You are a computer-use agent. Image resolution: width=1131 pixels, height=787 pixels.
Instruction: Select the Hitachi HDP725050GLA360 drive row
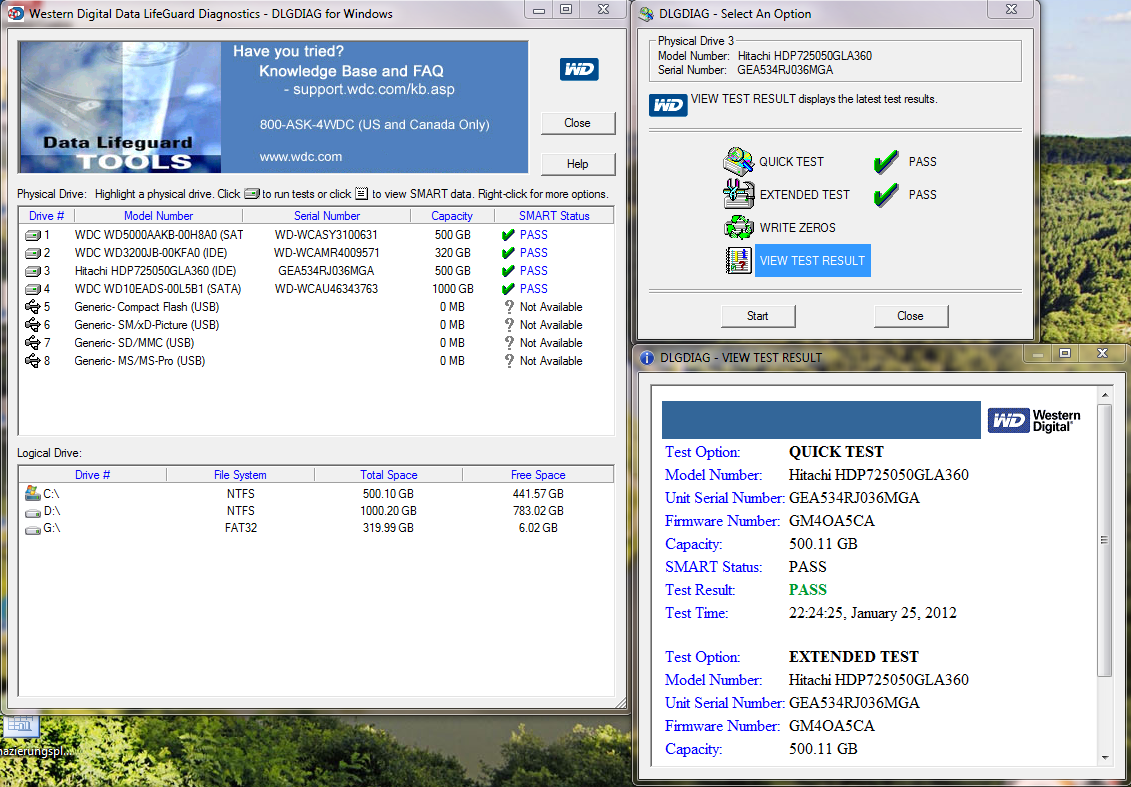pos(155,271)
